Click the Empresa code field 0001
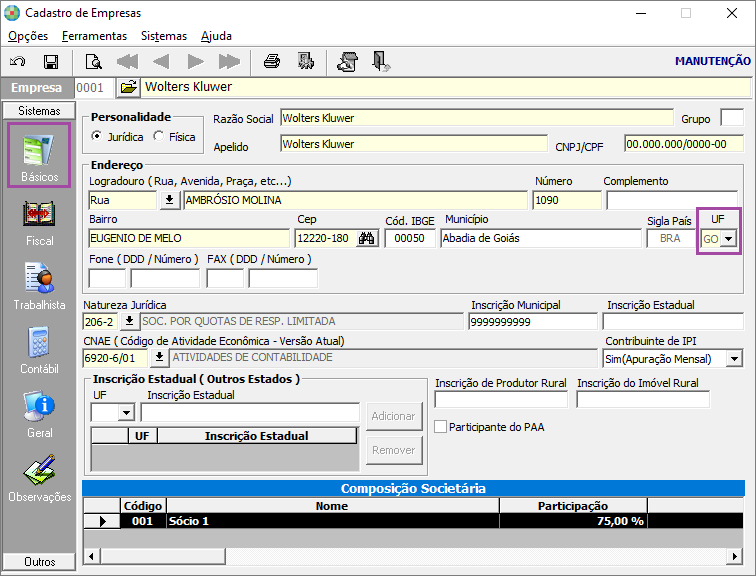Viewport: 756px width, 576px height. click(x=94, y=87)
